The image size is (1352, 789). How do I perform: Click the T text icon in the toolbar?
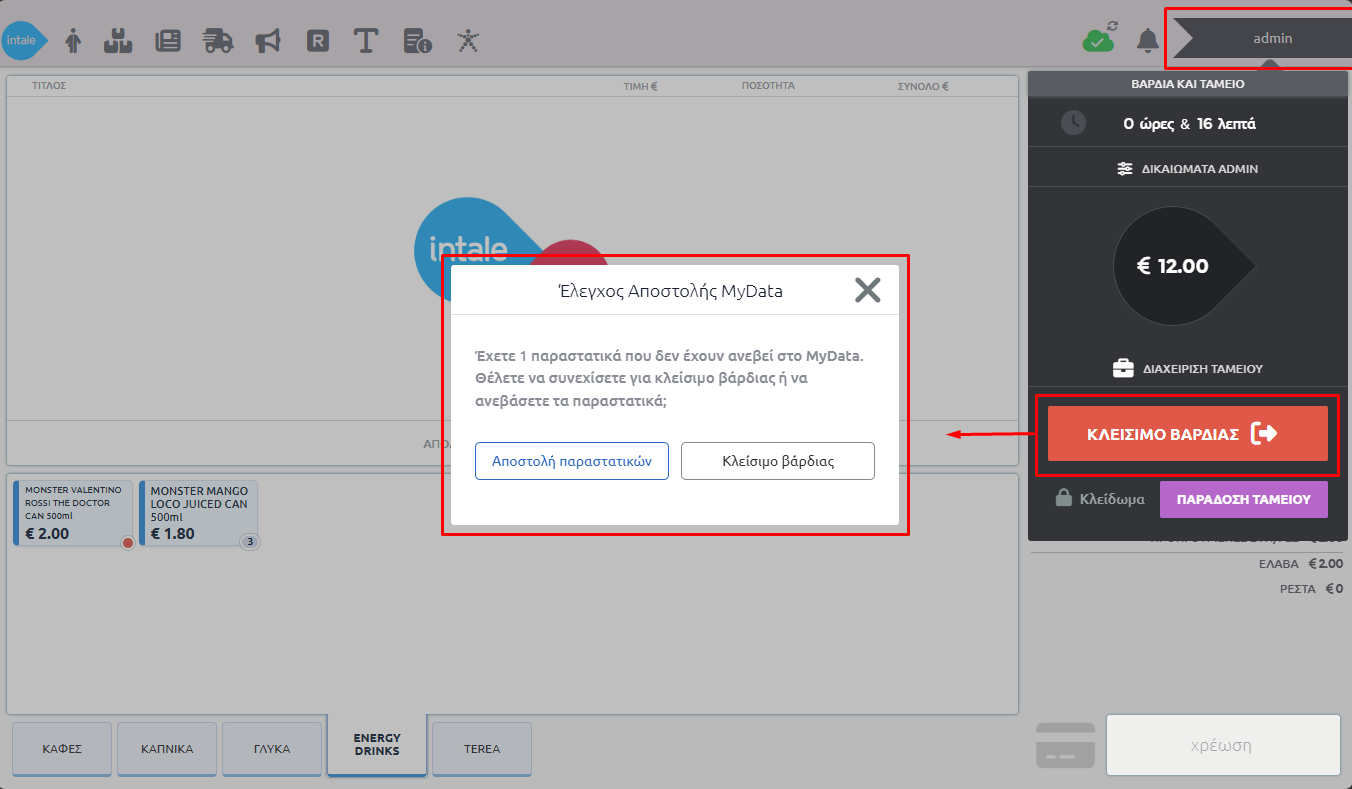coord(366,41)
